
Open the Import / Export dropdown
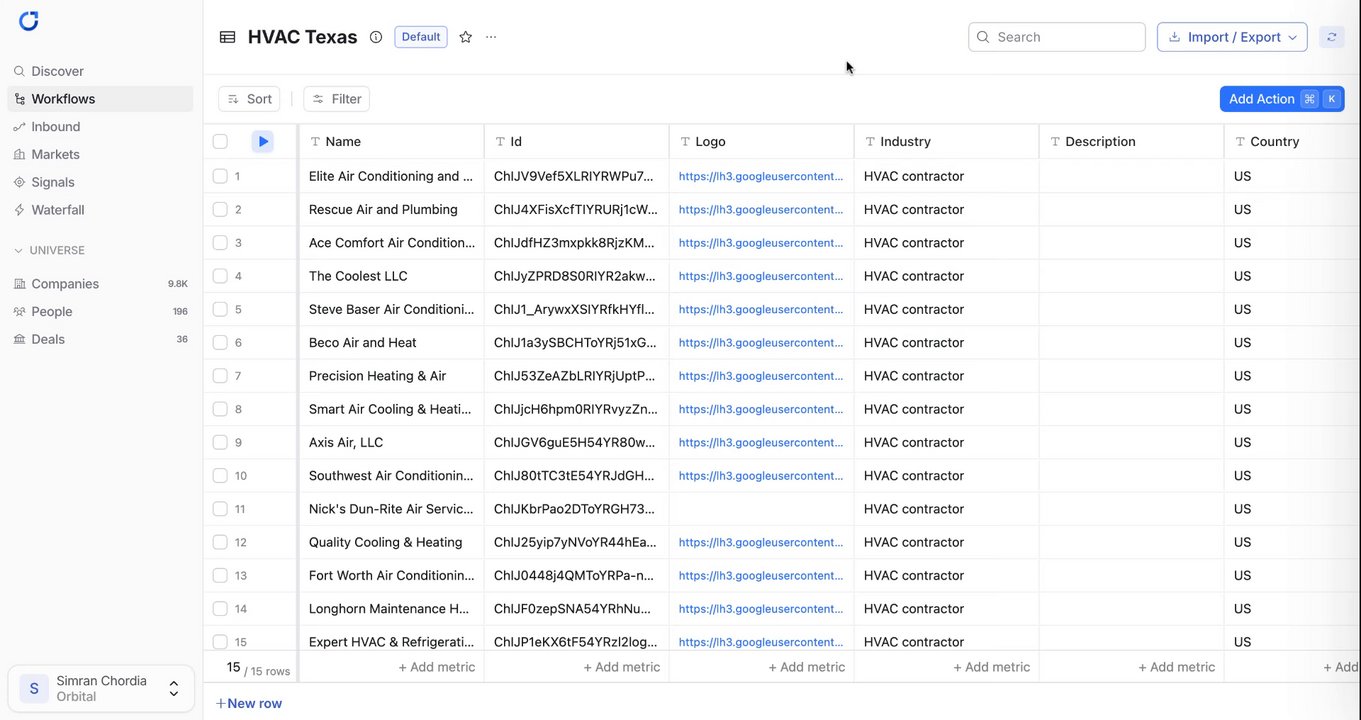tap(1231, 37)
